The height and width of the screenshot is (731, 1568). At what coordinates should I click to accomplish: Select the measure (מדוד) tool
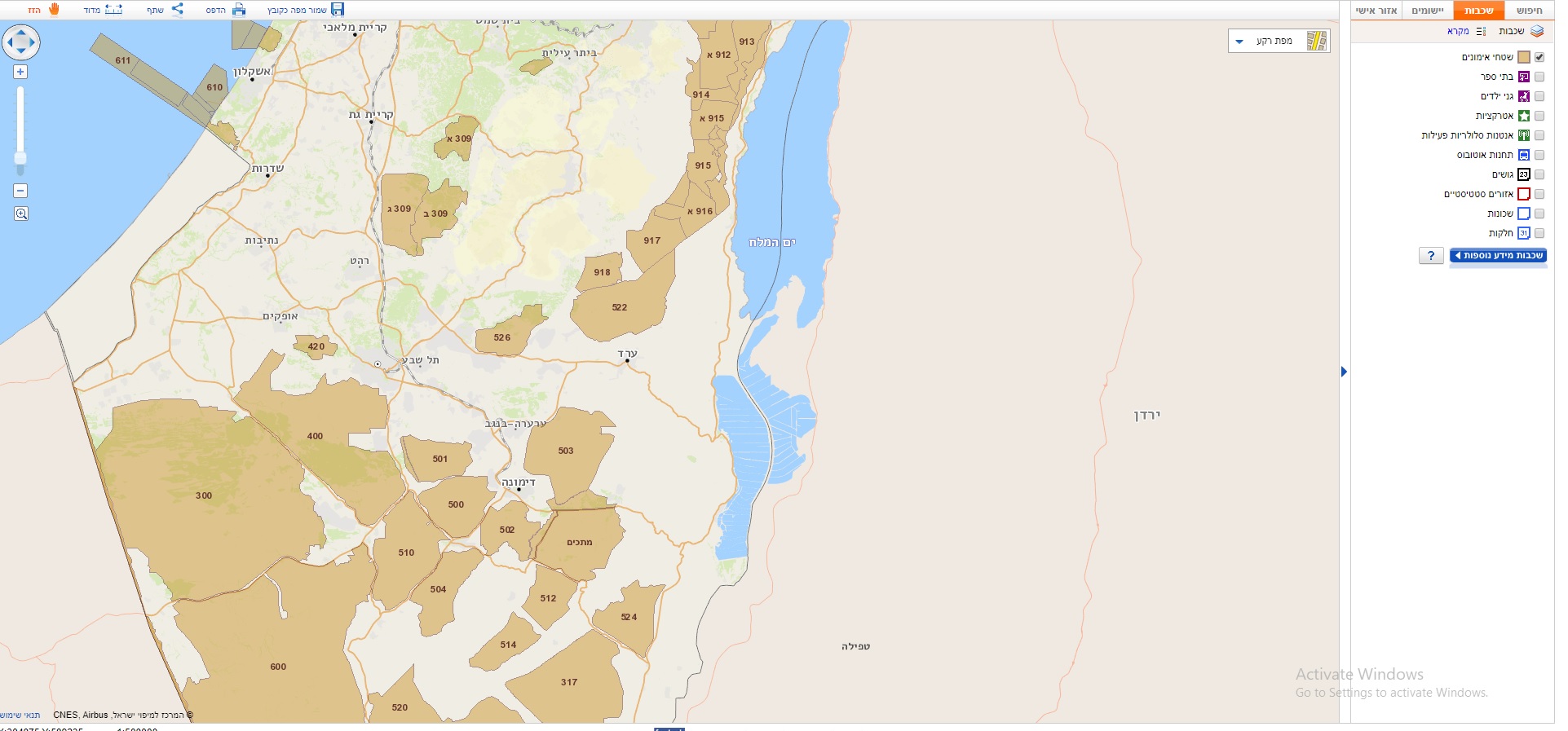pos(113,10)
